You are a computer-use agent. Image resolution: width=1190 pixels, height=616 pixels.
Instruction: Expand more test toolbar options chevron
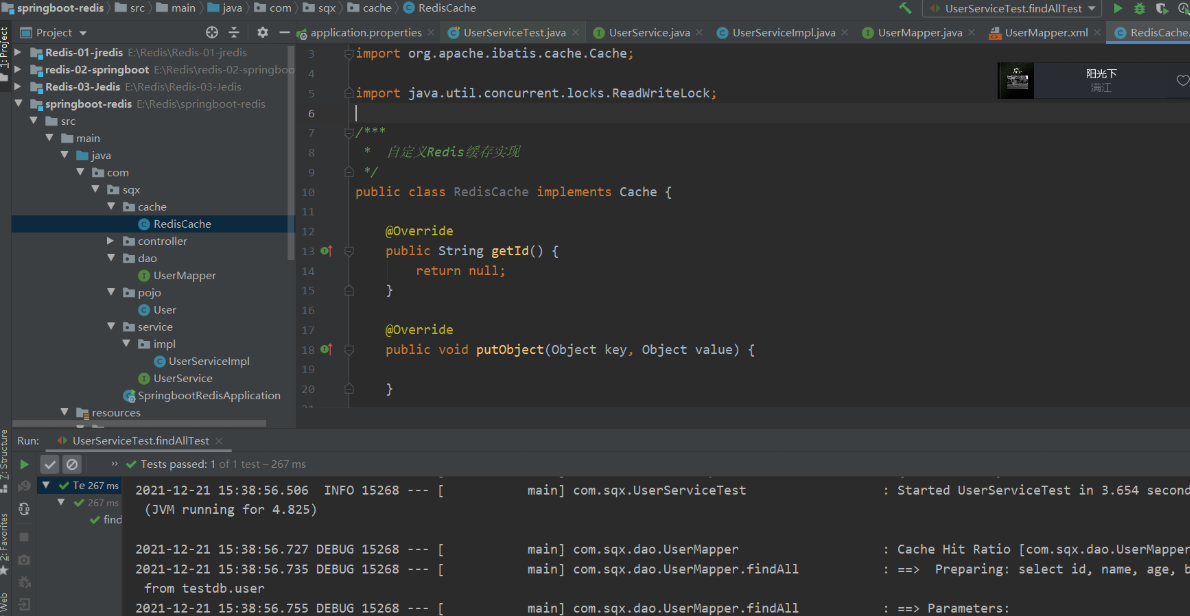click(x=115, y=464)
